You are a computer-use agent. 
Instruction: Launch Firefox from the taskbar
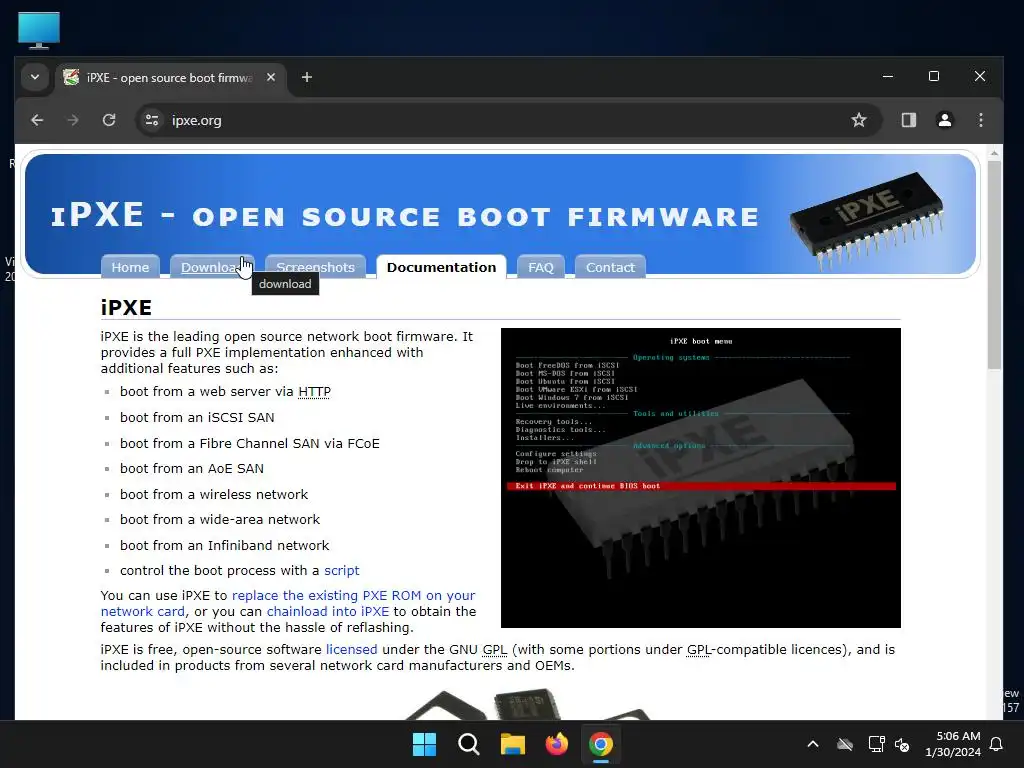point(556,744)
